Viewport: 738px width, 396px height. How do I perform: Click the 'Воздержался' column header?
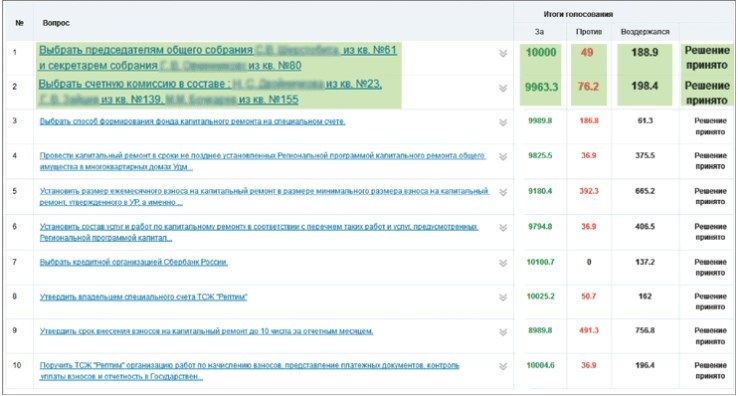645,32
